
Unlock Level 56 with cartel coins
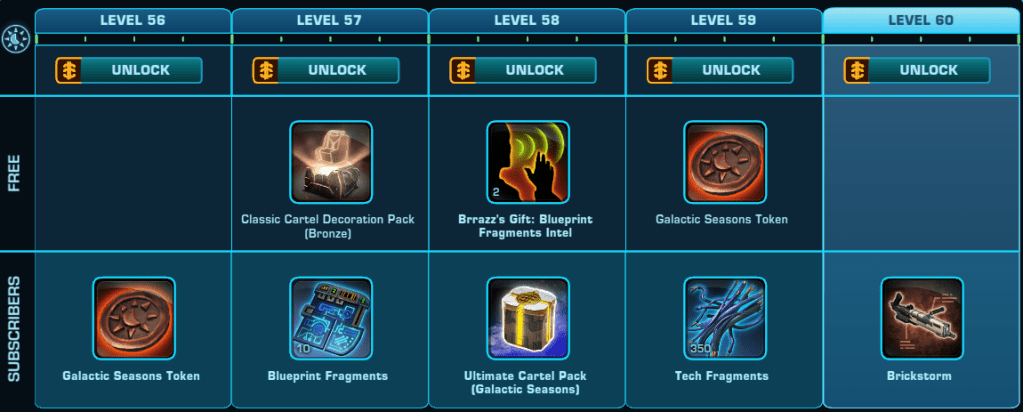coord(129,71)
